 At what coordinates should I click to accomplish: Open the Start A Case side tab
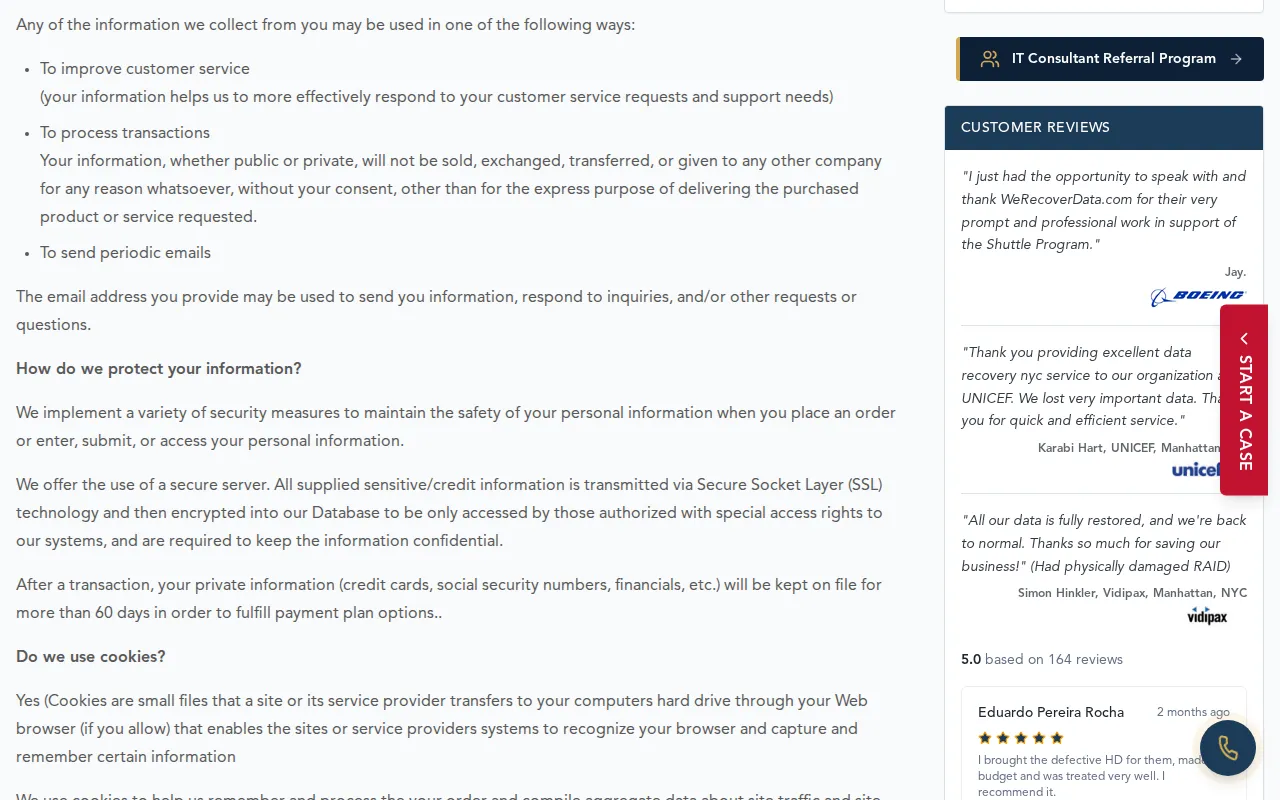tap(1244, 412)
